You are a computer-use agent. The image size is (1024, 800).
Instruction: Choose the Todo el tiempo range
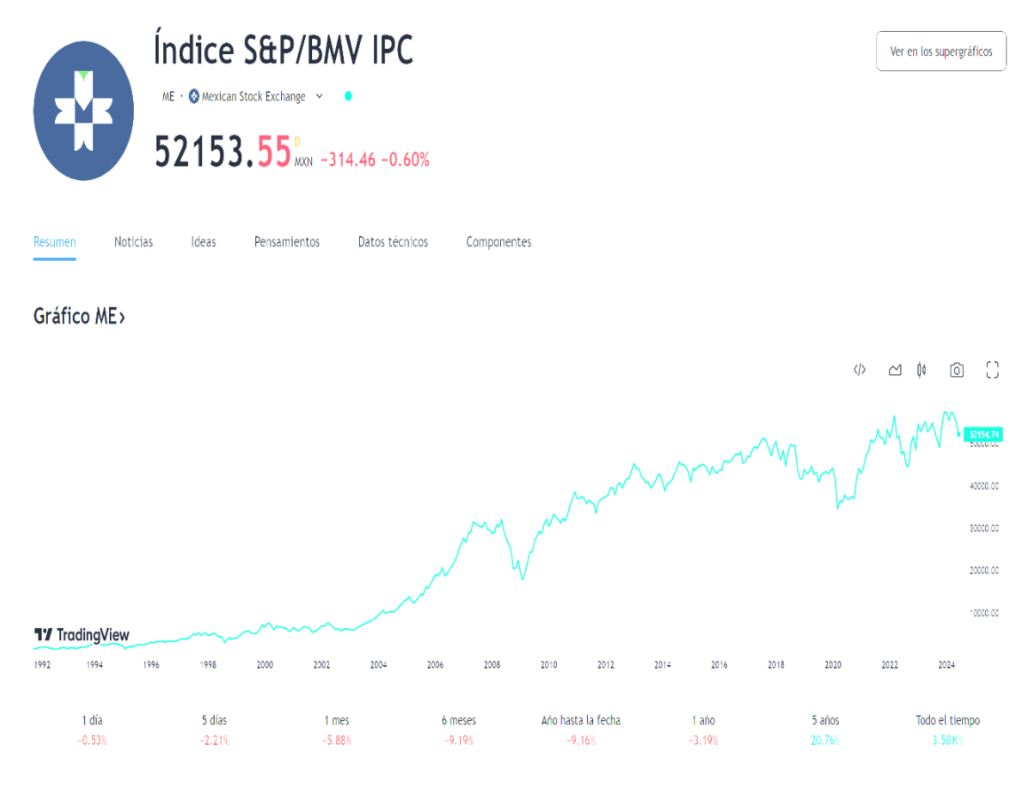[948, 729]
